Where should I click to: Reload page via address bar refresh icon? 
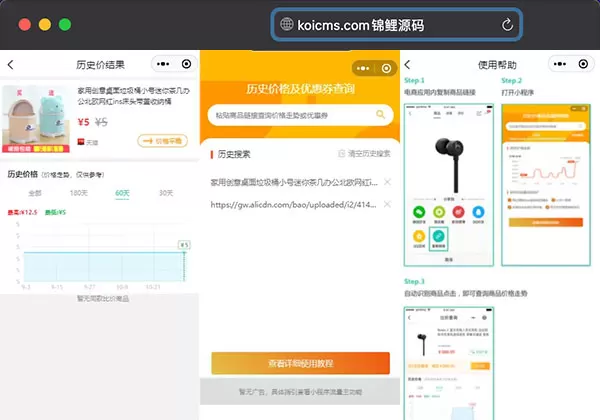[507, 25]
